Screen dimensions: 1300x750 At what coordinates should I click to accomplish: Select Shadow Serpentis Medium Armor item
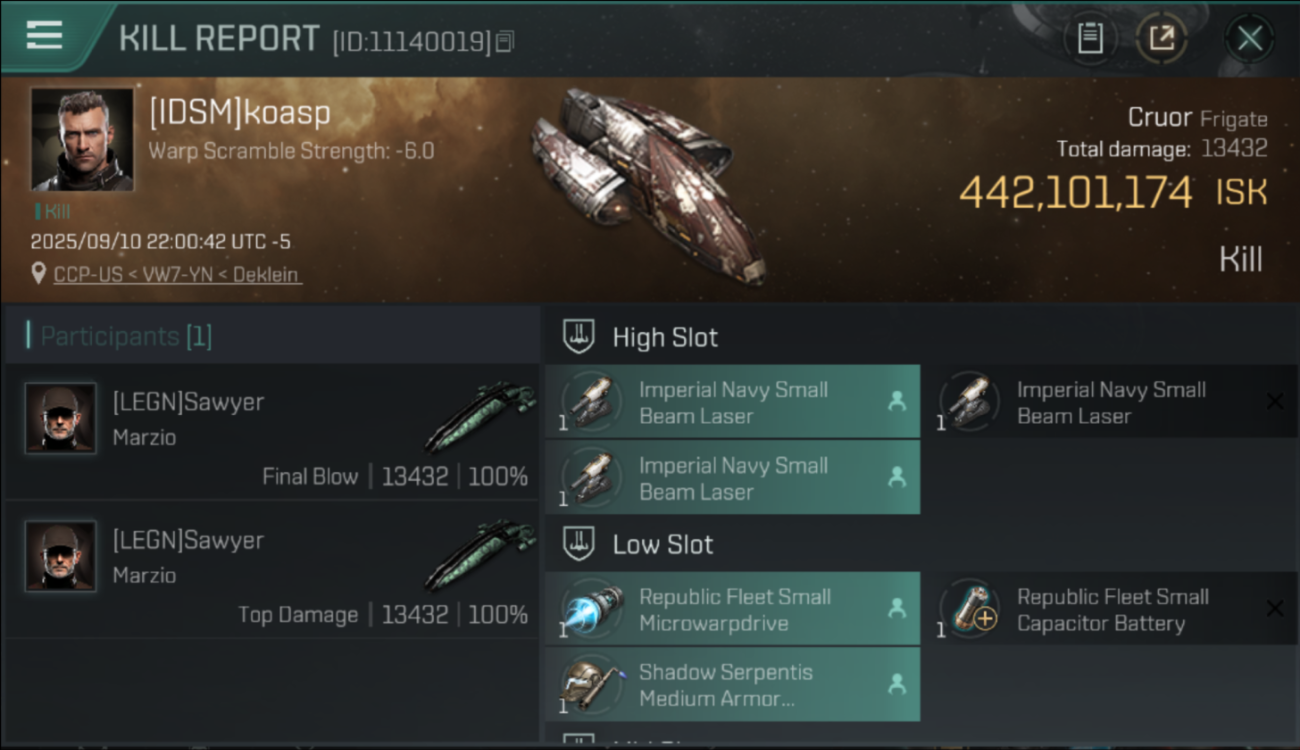click(732, 685)
